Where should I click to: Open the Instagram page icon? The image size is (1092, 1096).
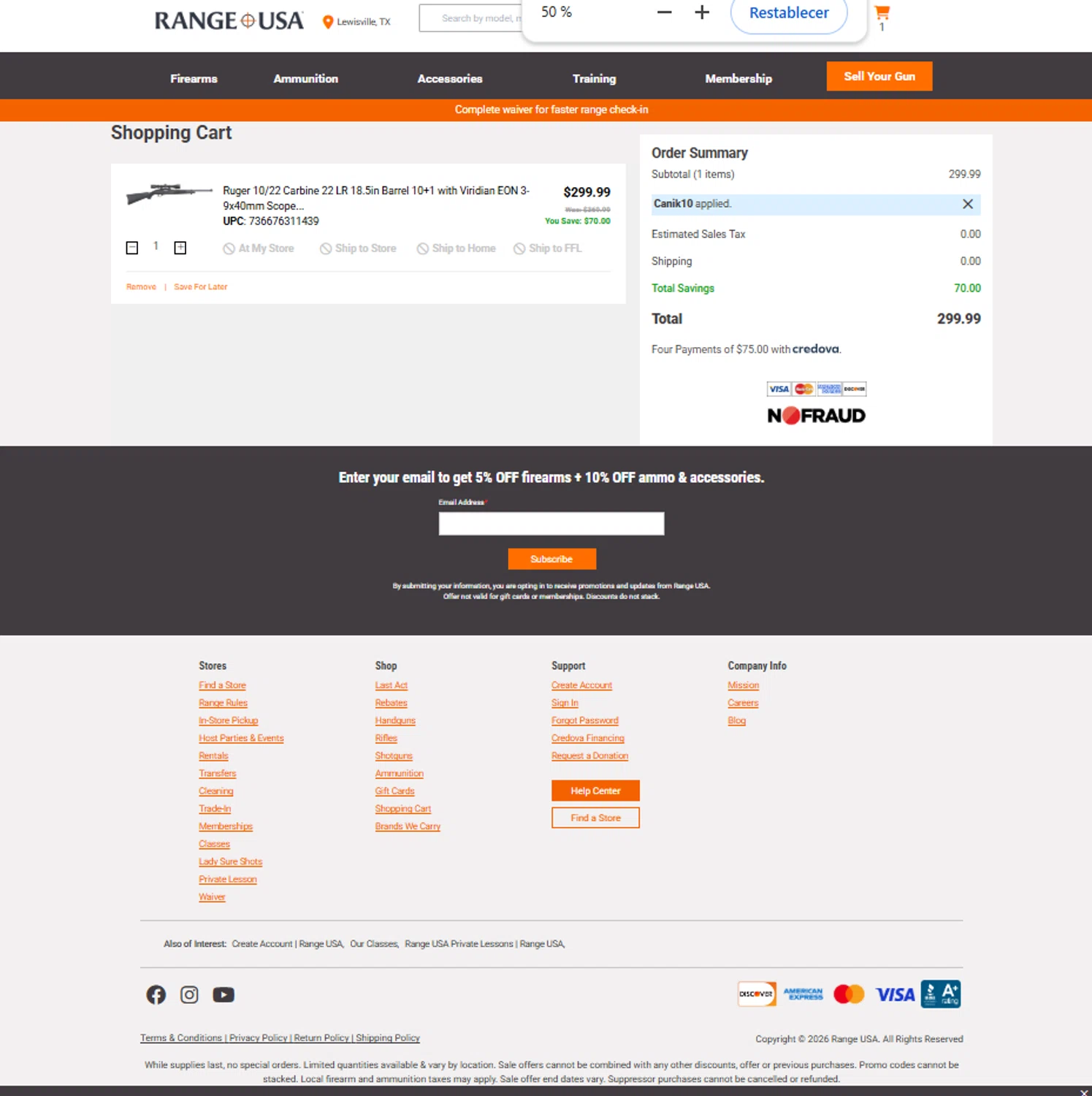click(x=189, y=994)
